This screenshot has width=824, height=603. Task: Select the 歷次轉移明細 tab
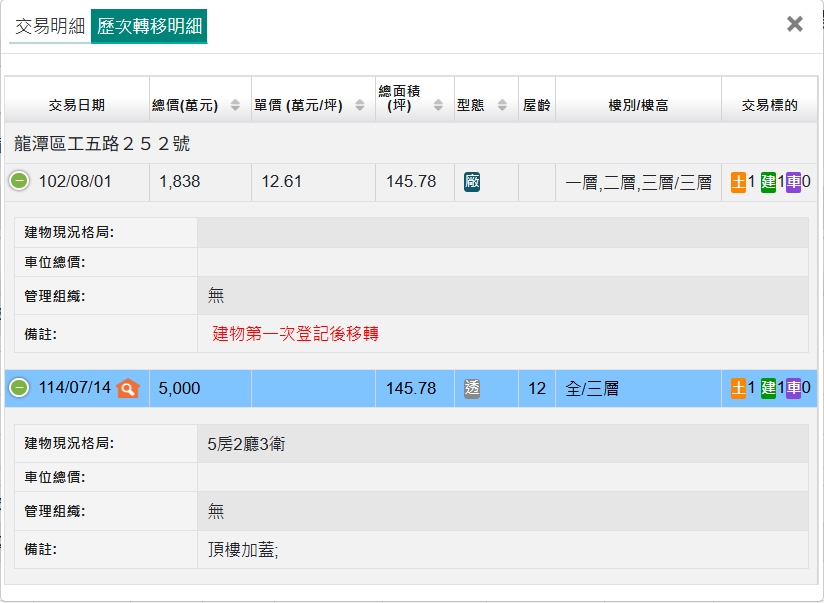pos(149,26)
